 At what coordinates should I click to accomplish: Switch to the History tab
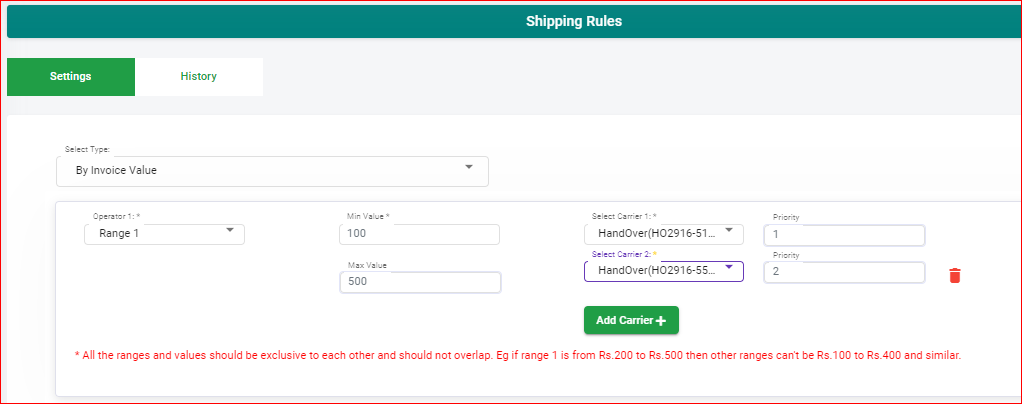pyautogui.click(x=199, y=77)
